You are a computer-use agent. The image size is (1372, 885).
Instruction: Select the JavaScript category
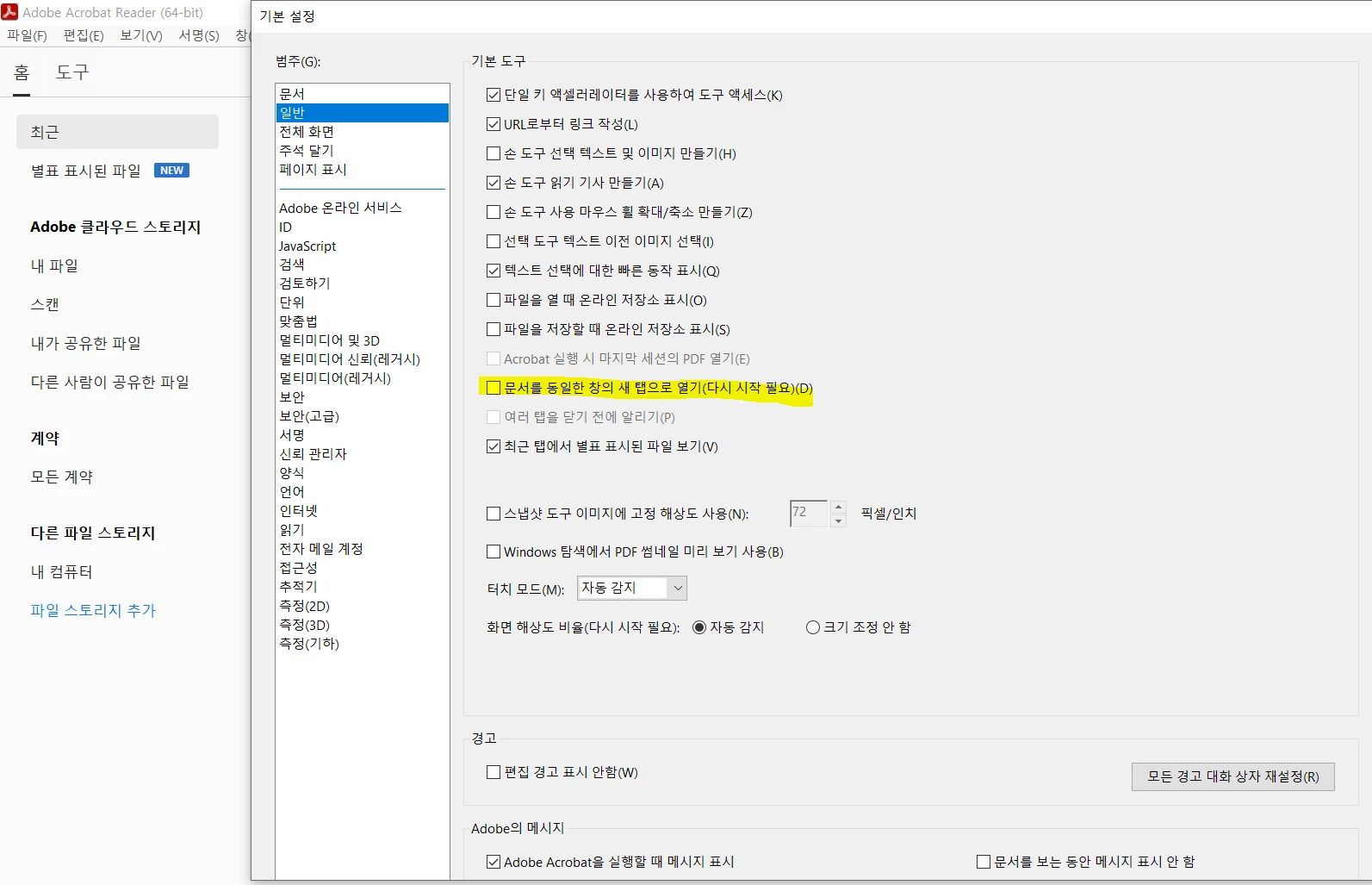tap(363, 246)
